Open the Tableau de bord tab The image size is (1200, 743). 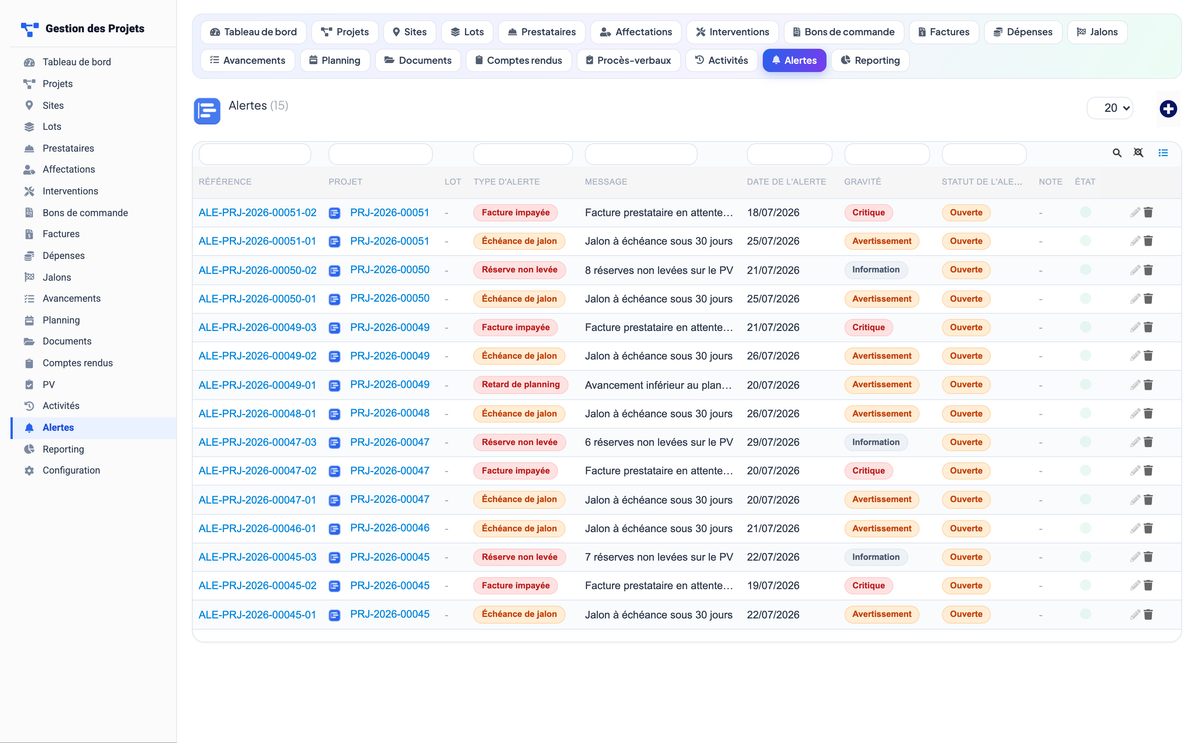(x=253, y=32)
